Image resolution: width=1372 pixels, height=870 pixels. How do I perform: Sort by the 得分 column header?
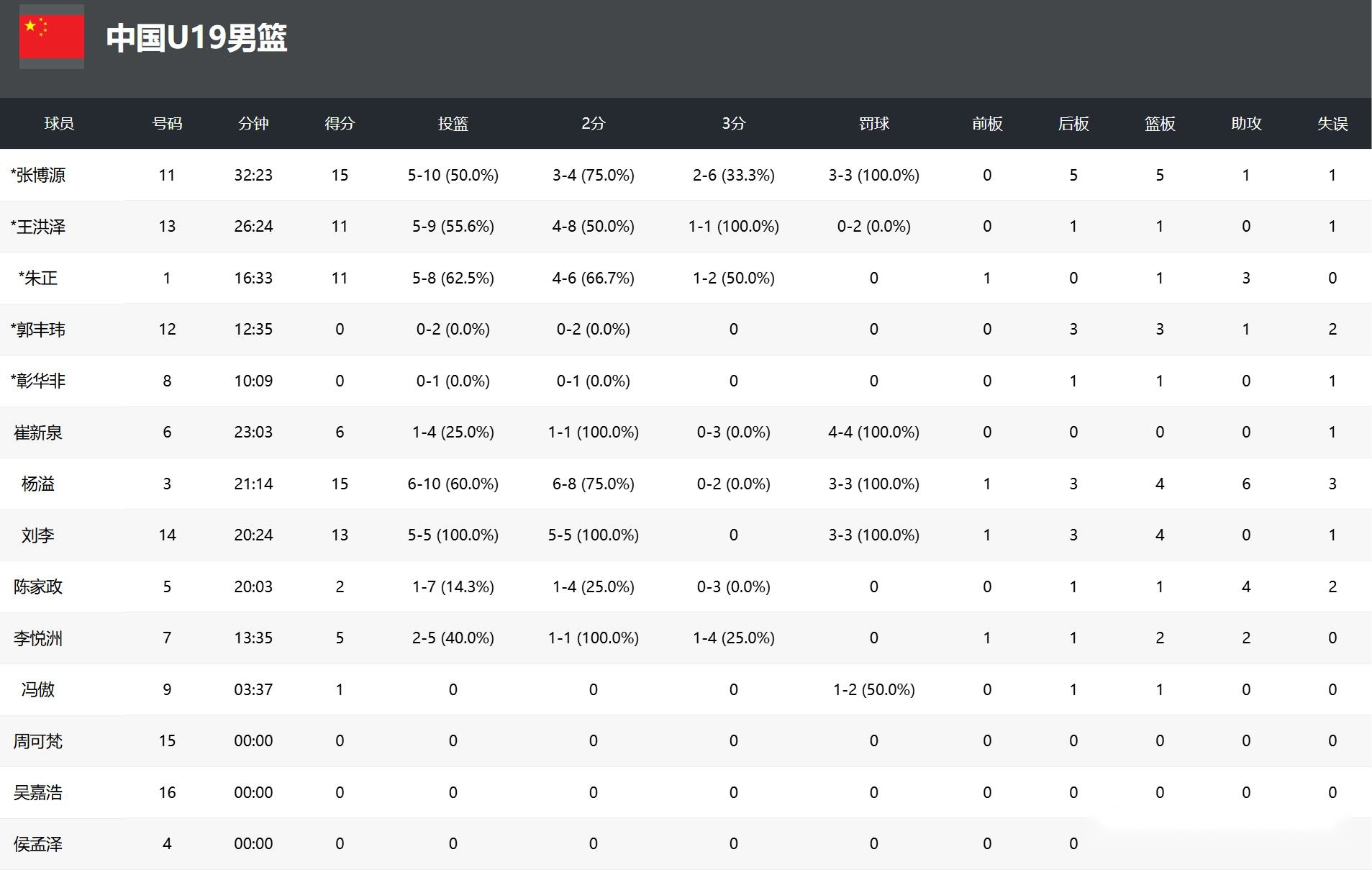pyautogui.click(x=340, y=124)
